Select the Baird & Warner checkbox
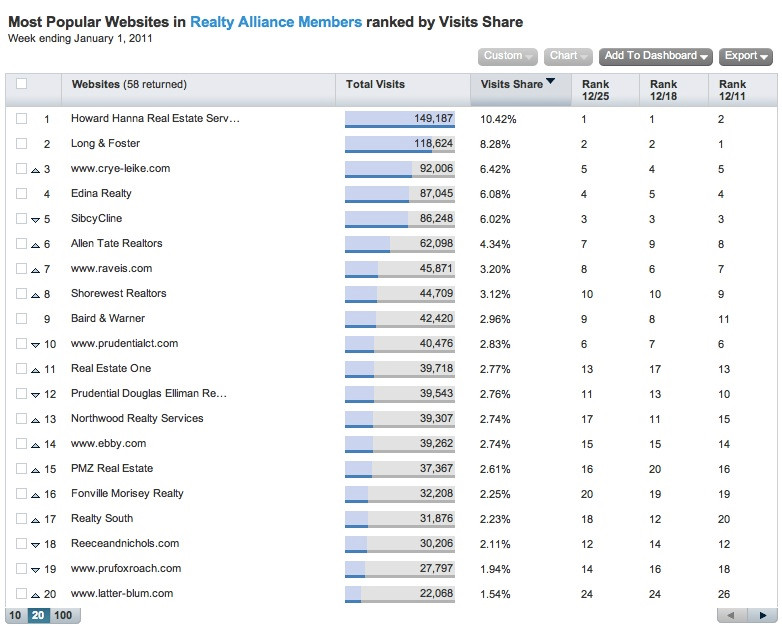Viewport: 782px width, 628px height. click(21, 318)
